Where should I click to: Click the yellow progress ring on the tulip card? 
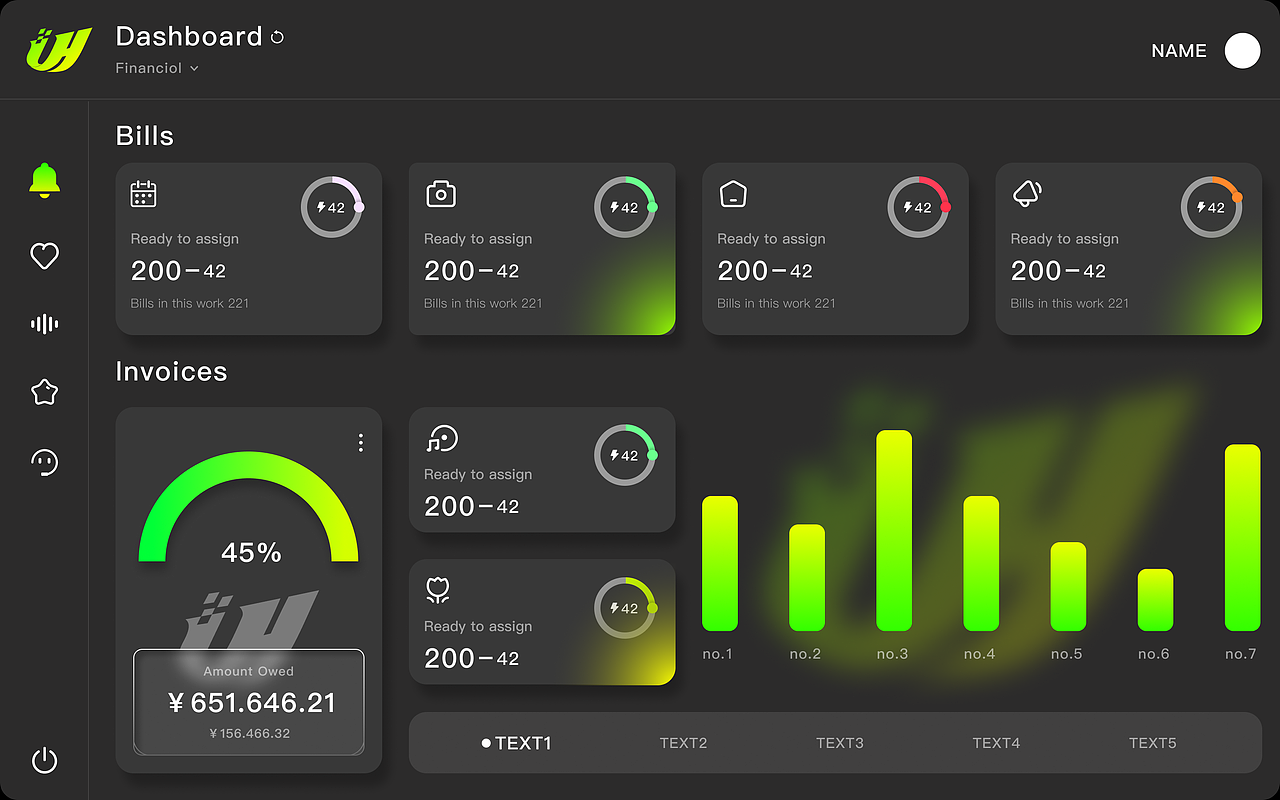point(625,607)
